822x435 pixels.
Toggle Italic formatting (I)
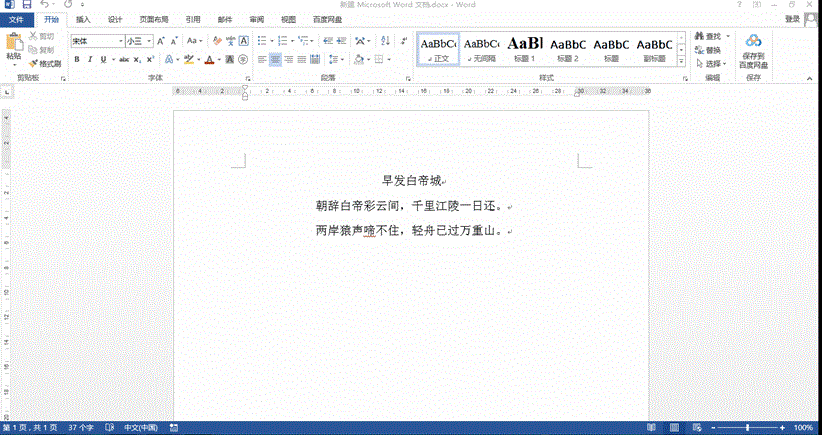point(90,60)
